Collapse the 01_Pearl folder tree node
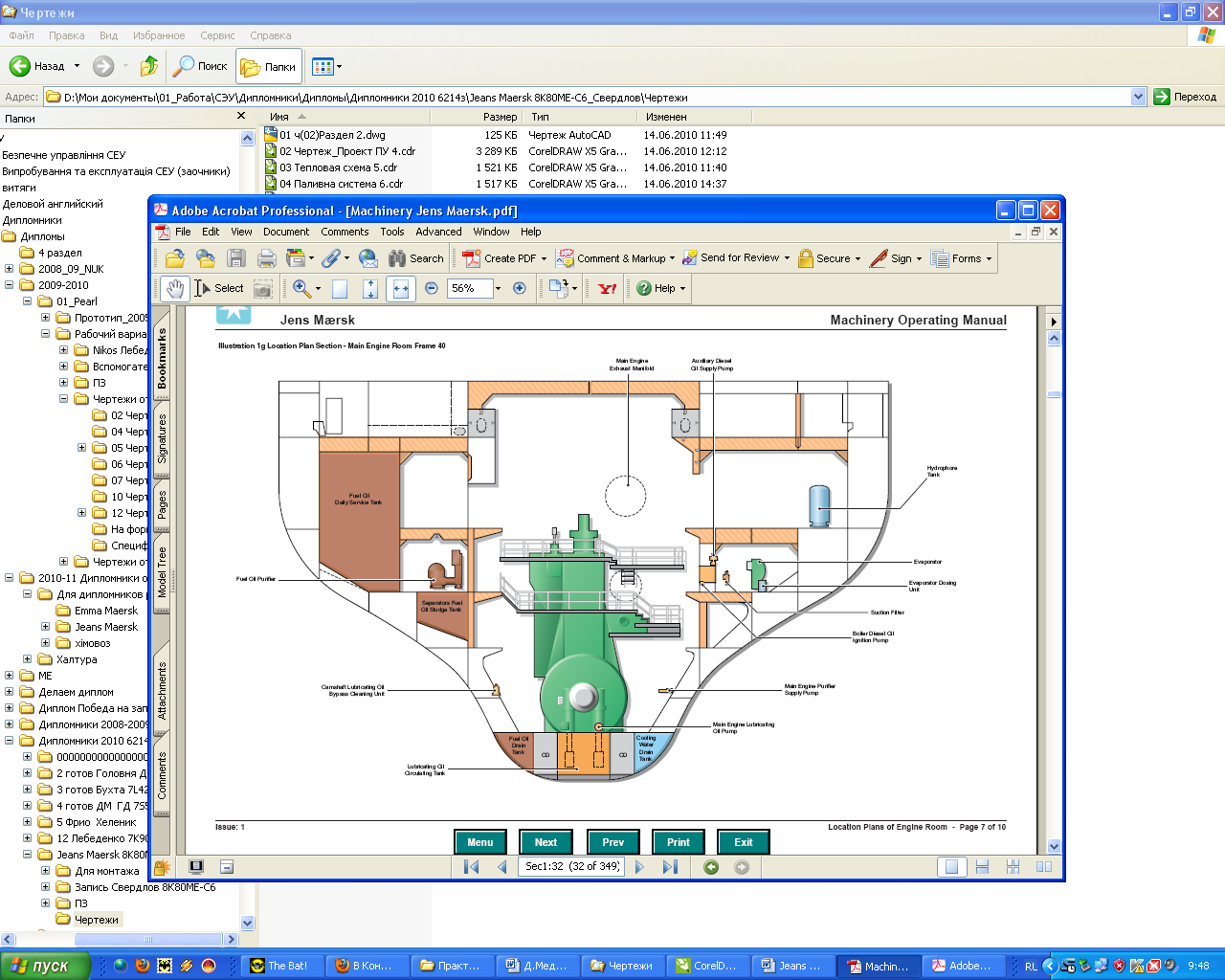This screenshot has height=980, width=1225. [27, 301]
